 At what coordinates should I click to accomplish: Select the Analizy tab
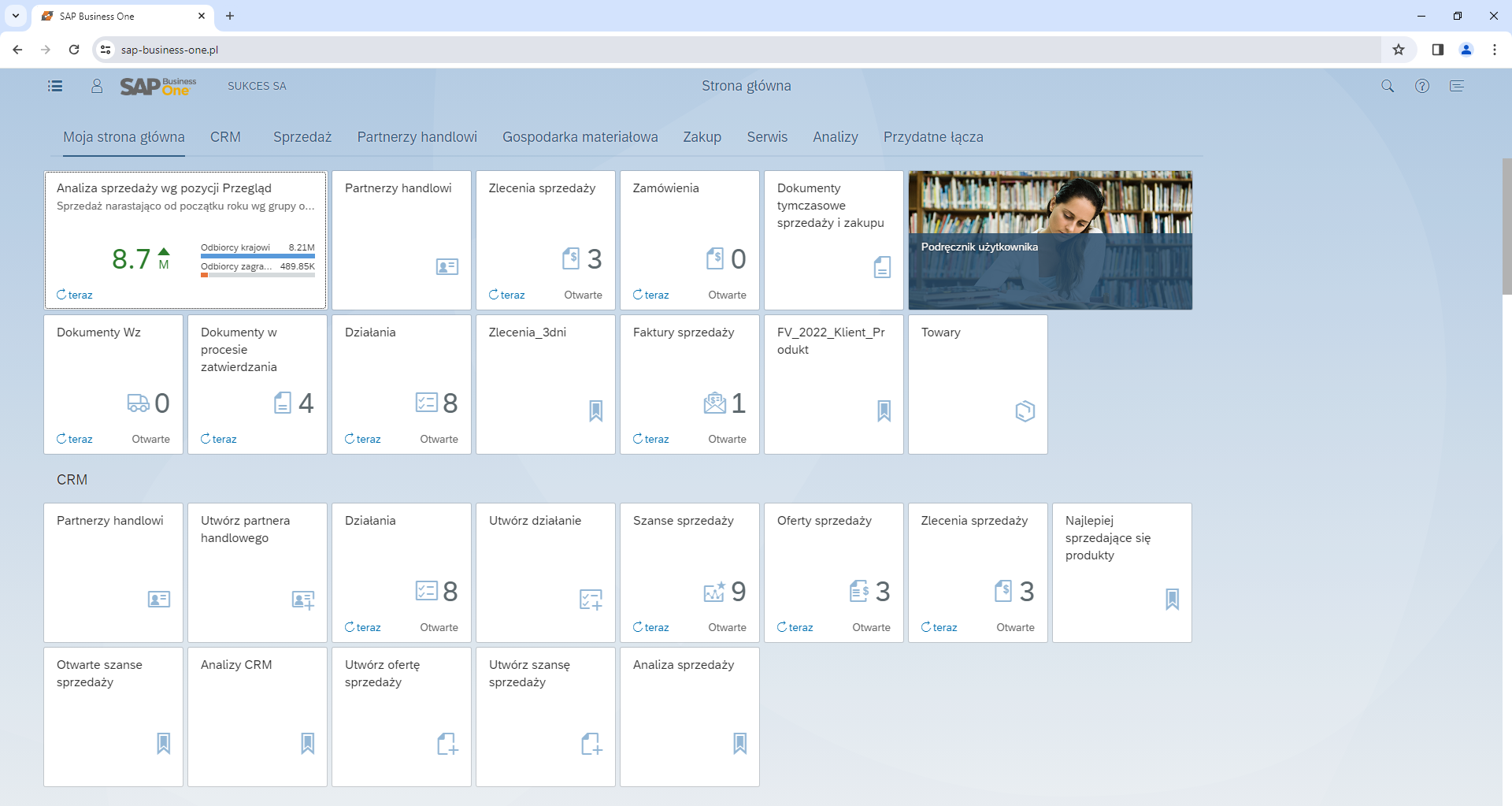(x=835, y=137)
